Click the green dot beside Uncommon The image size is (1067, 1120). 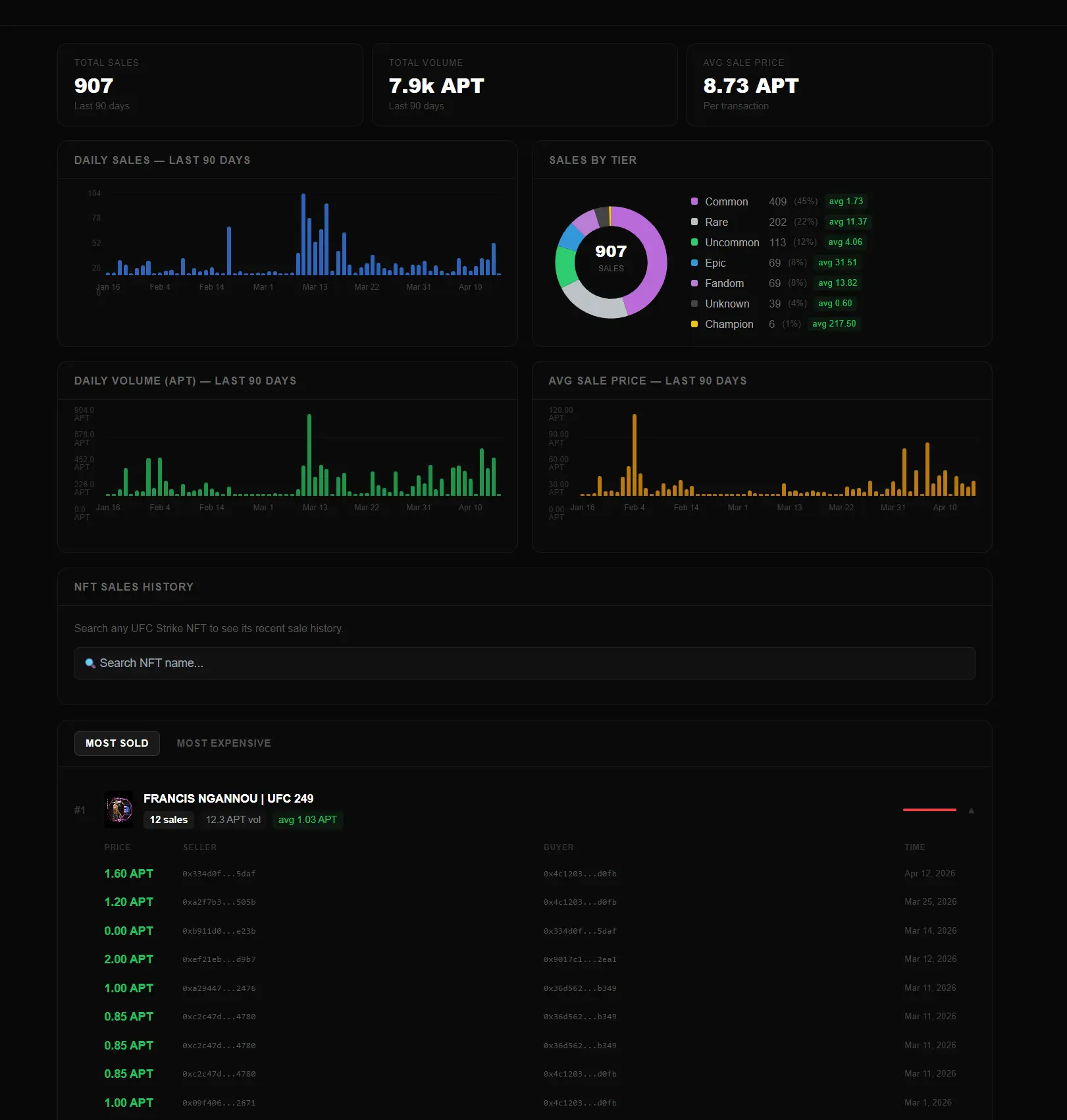[x=695, y=242]
